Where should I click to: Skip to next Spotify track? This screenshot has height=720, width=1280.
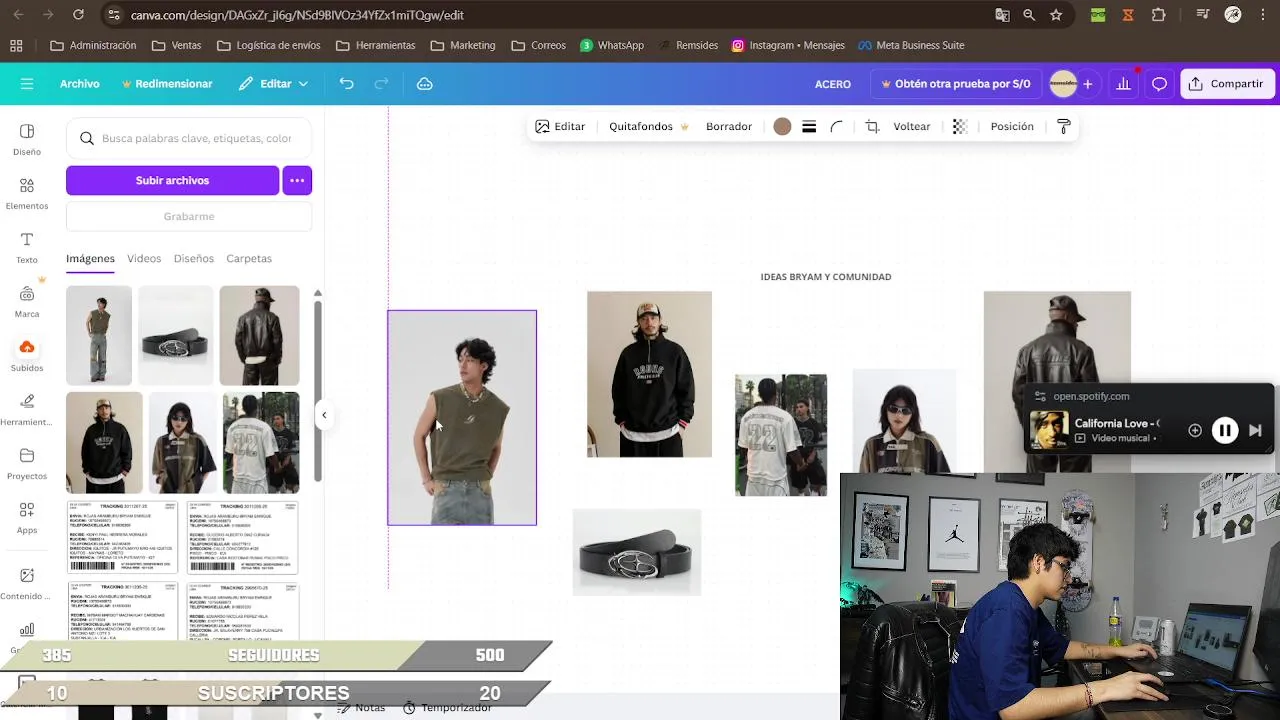[1256, 431]
